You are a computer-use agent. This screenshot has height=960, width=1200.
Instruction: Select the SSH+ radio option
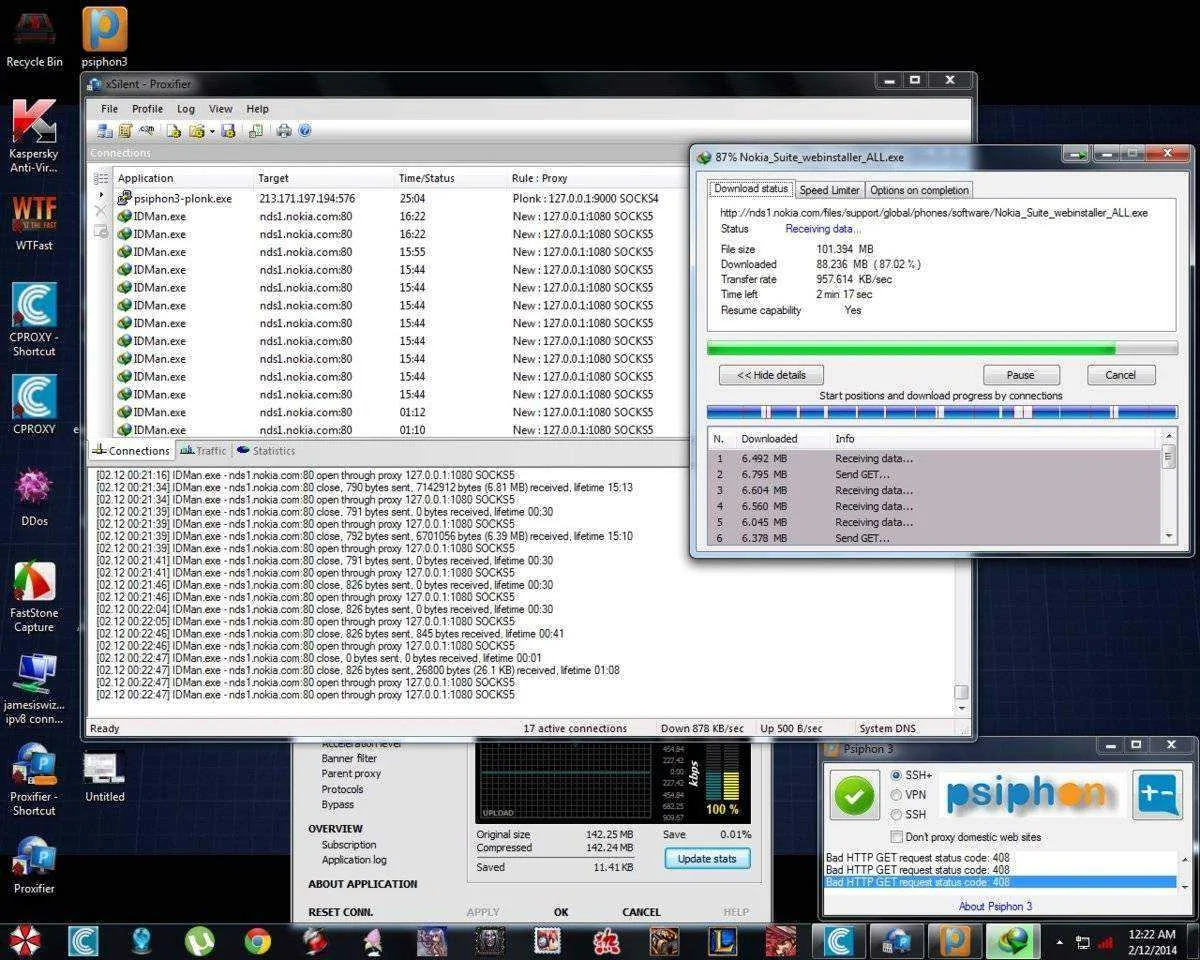[x=896, y=775]
